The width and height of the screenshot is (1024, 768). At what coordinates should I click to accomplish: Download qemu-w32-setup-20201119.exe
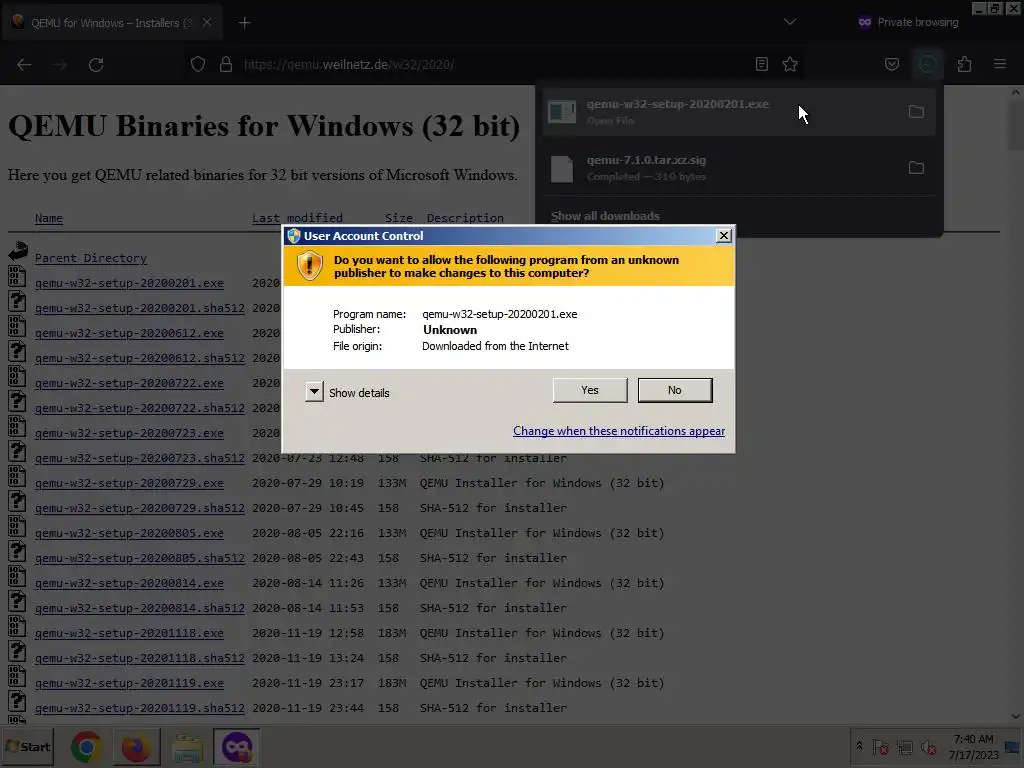point(129,683)
